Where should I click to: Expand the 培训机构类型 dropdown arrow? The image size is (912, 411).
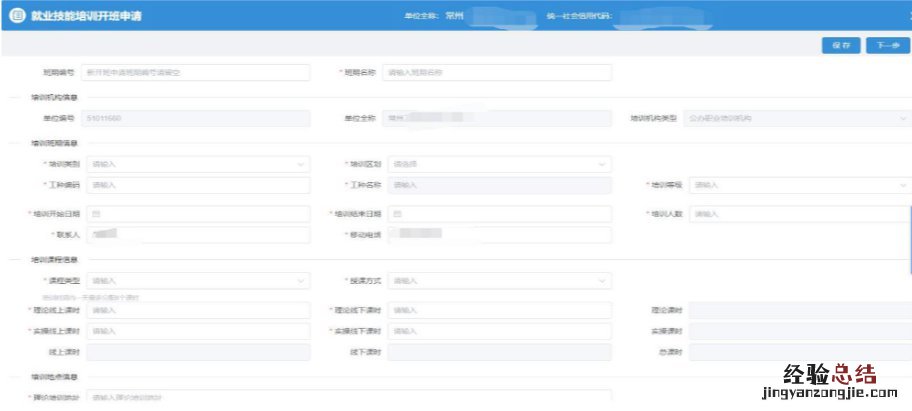point(901,118)
